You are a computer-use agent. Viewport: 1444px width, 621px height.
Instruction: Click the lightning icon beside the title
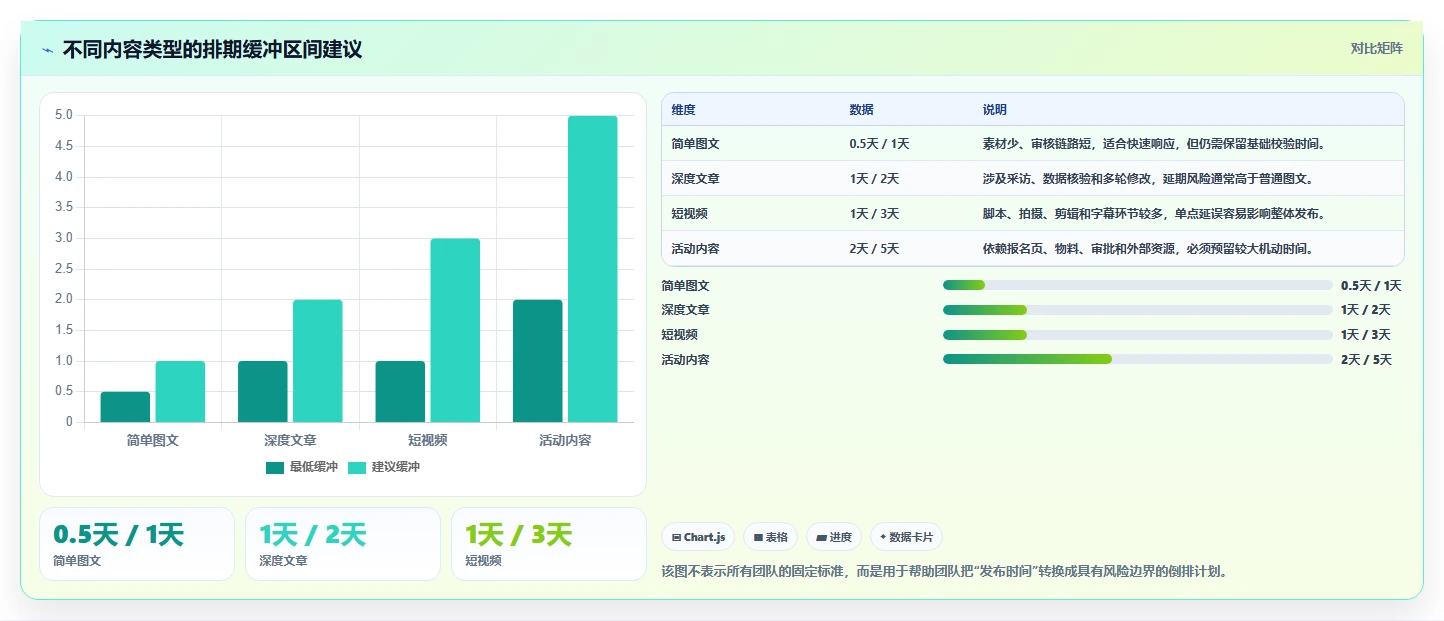47,50
